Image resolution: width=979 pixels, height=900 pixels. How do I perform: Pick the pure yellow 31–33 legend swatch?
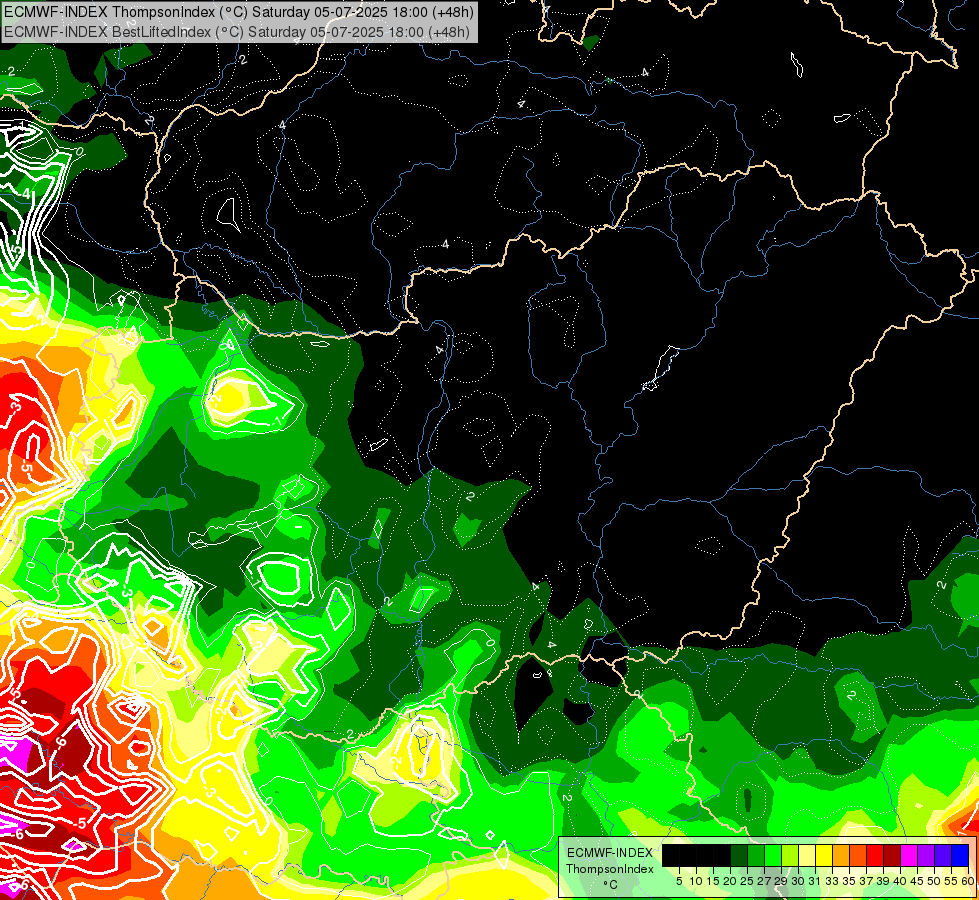[824, 855]
